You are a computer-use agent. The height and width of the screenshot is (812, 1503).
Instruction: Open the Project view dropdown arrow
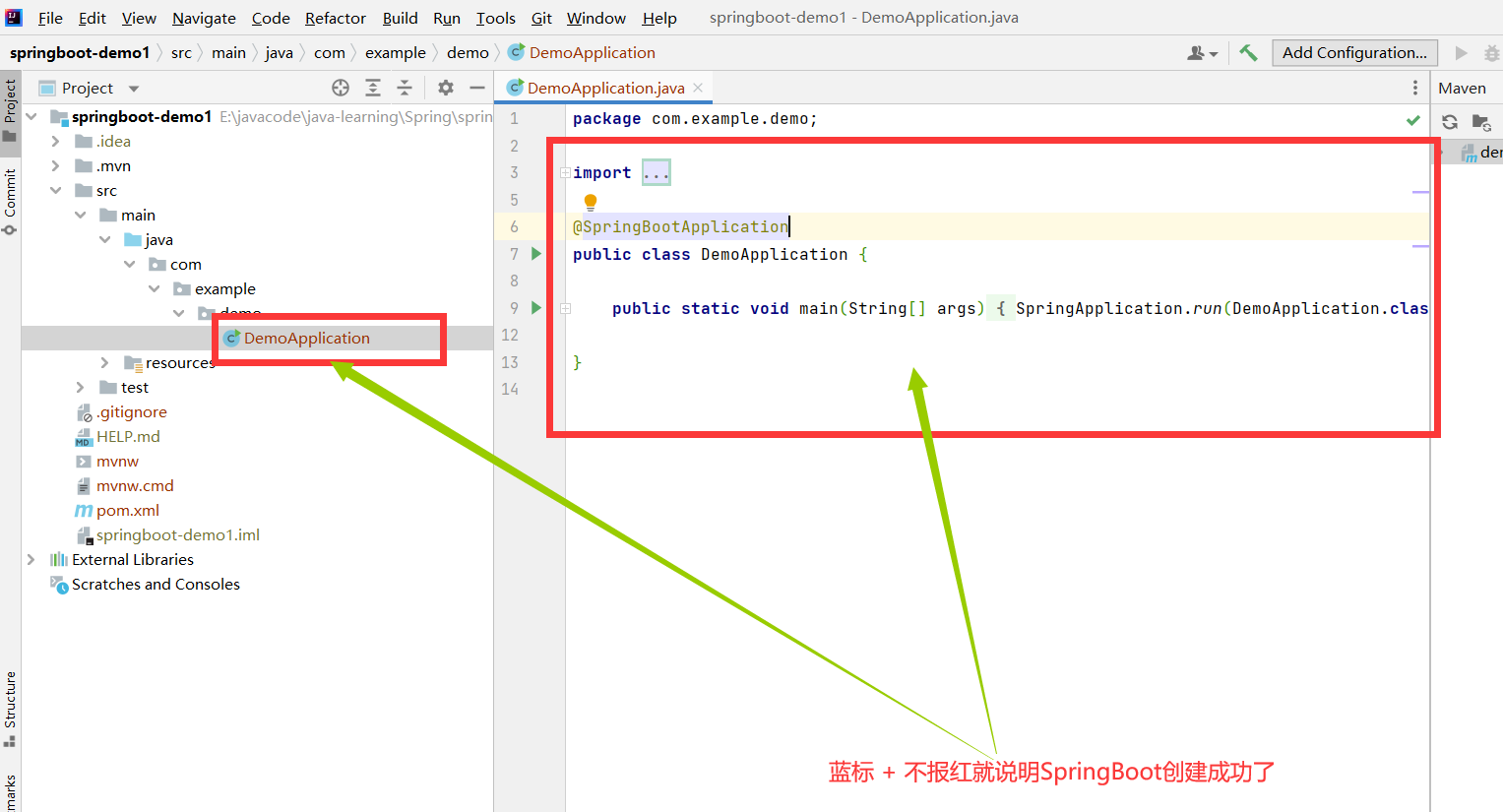(134, 89)
